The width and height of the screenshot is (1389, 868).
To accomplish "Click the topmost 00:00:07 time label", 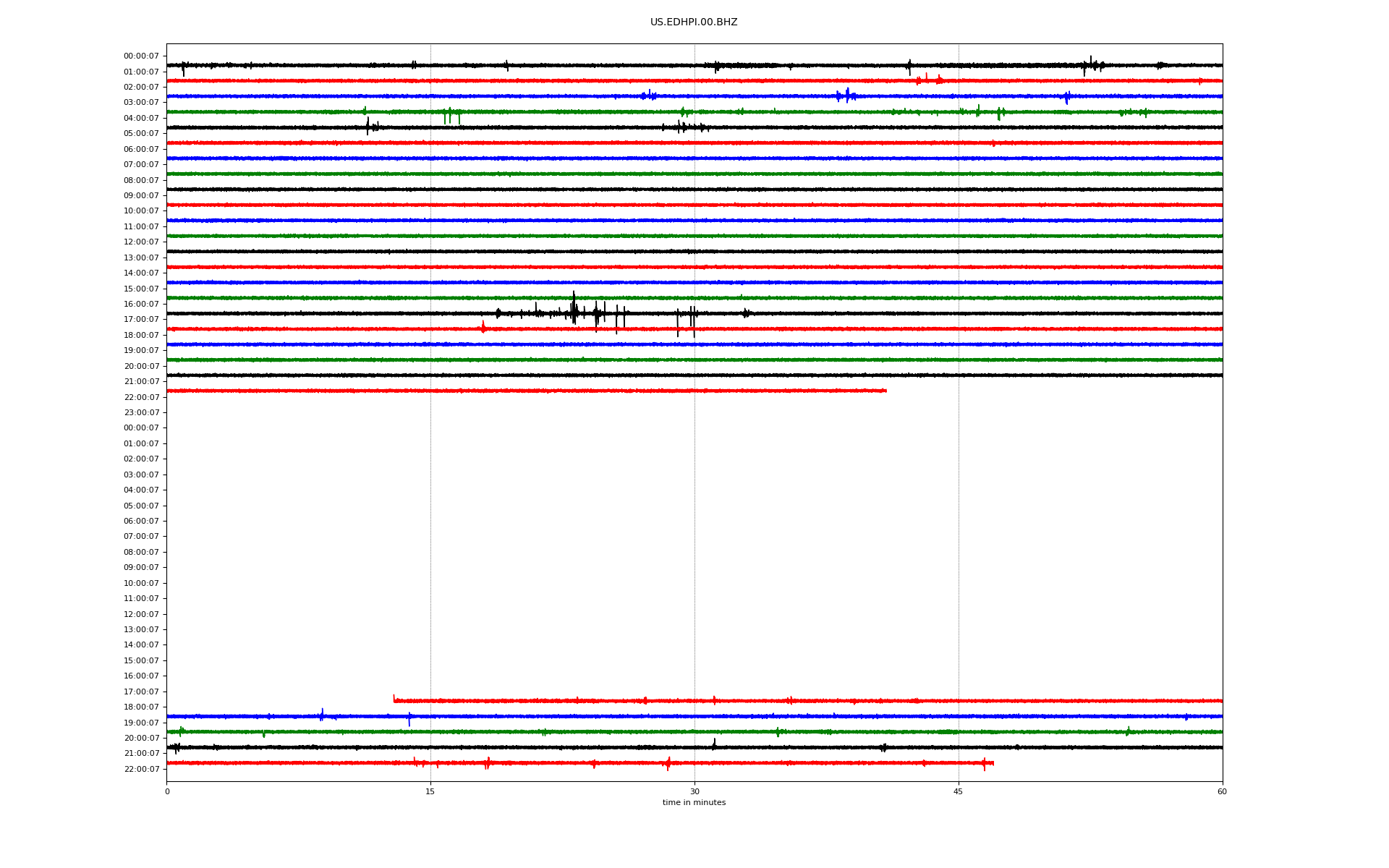I will [x=141, y=56].
